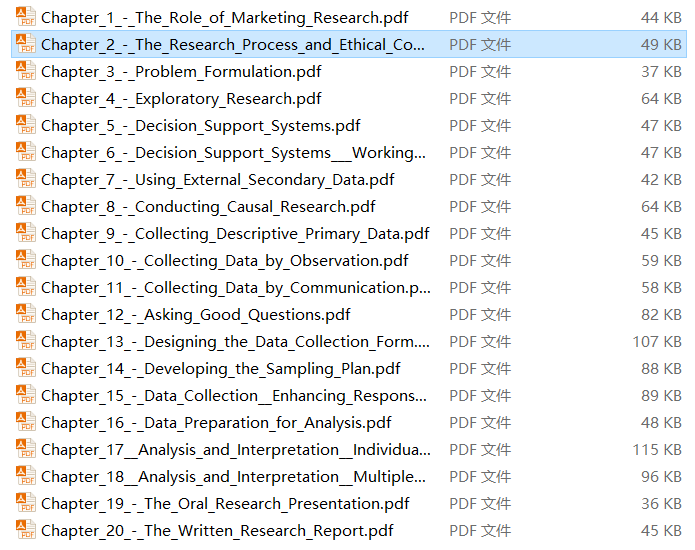Click the 107 KB size value
This screenshot has height=550, width=695.
657,342
